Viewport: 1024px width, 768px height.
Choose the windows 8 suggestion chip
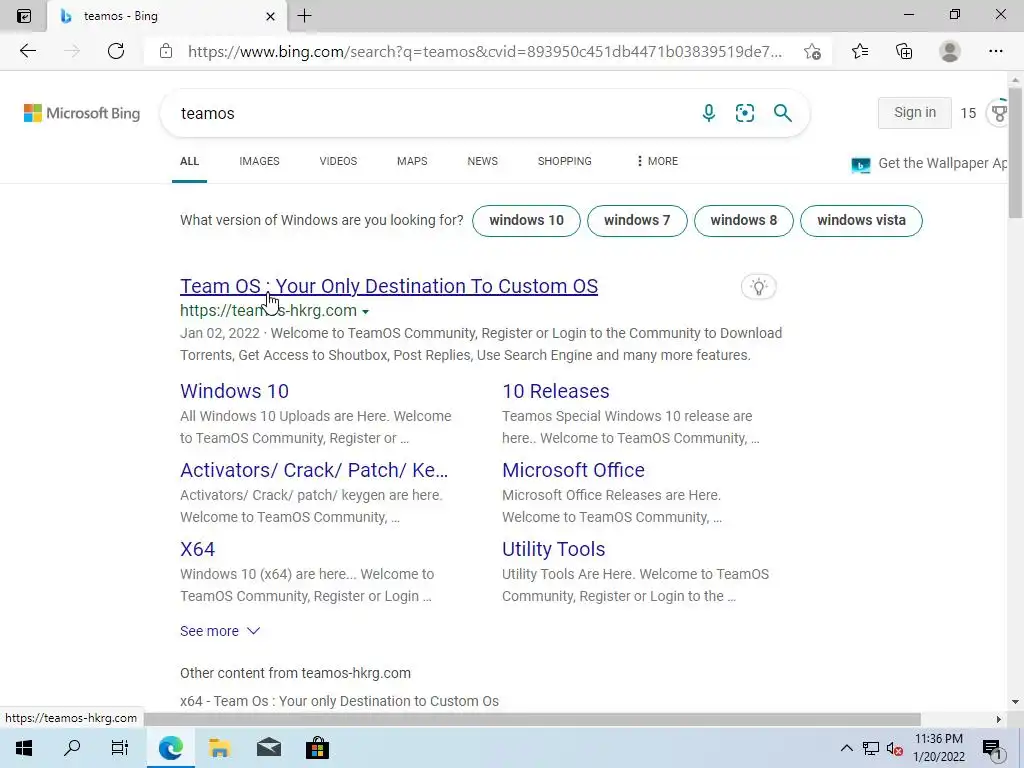[744, 221]
